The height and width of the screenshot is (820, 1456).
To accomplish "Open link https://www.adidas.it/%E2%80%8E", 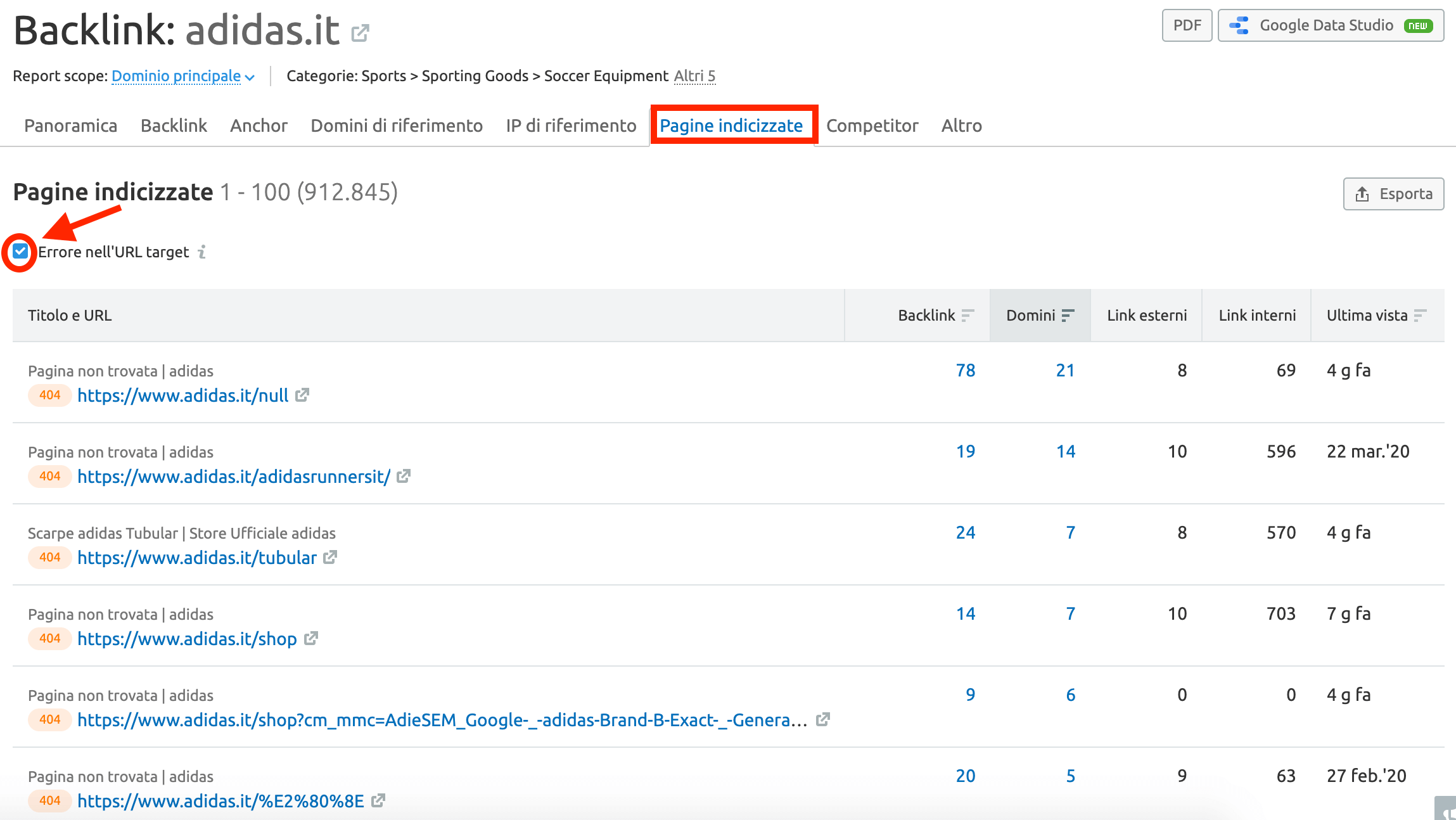I will coord(220,801).
